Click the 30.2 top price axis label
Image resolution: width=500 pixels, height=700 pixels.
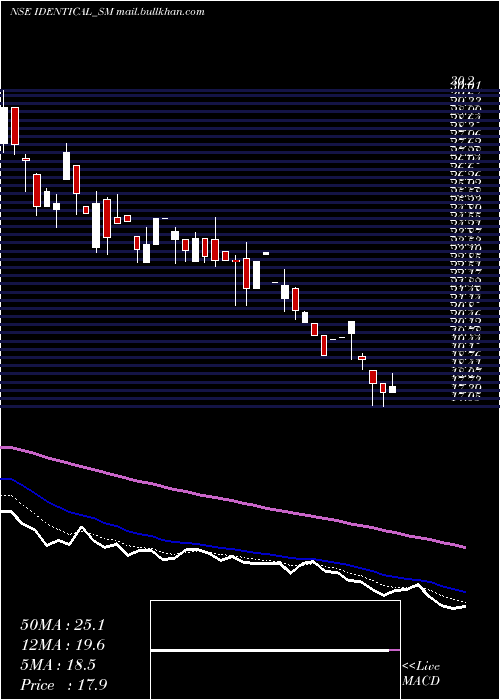click(462, 80)
